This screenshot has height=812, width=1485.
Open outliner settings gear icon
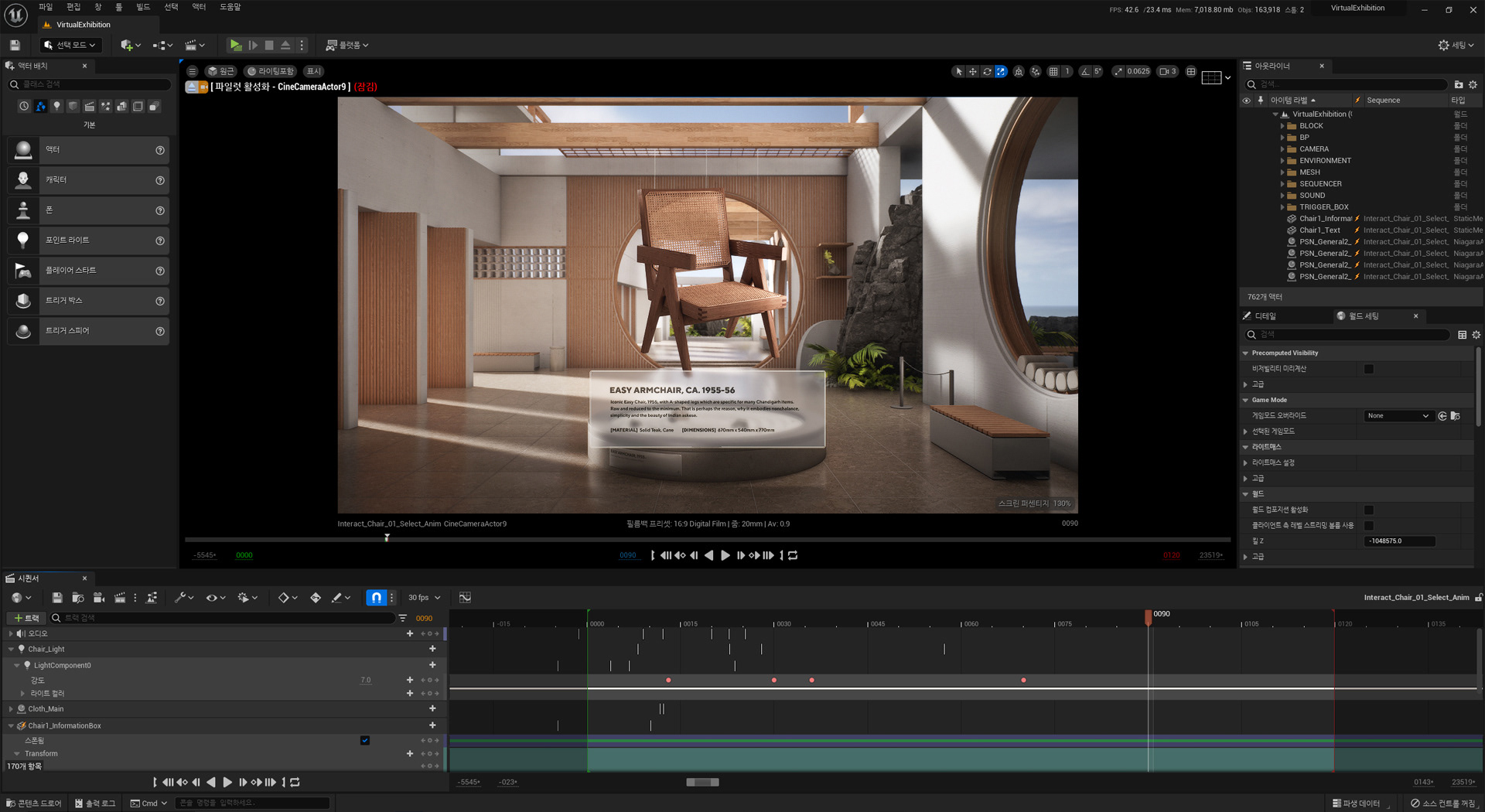(x=1473, y=85)
